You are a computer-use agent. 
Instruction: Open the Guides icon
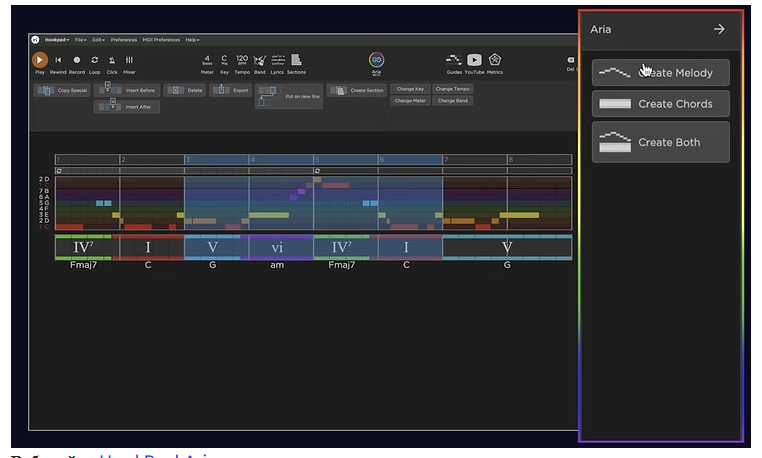point(453,60)
